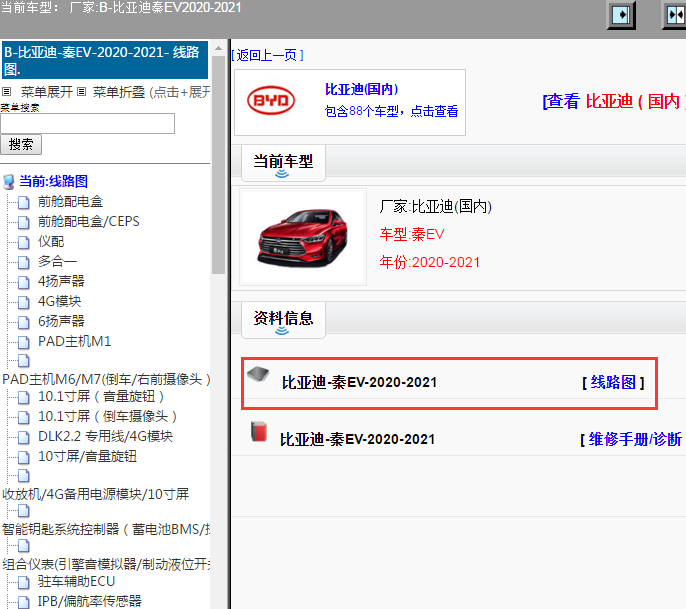This screenshot has height=609, width=686.
Task: Open 10.1寸屏（倒车摄像头）tree entry
Action: 108,416
